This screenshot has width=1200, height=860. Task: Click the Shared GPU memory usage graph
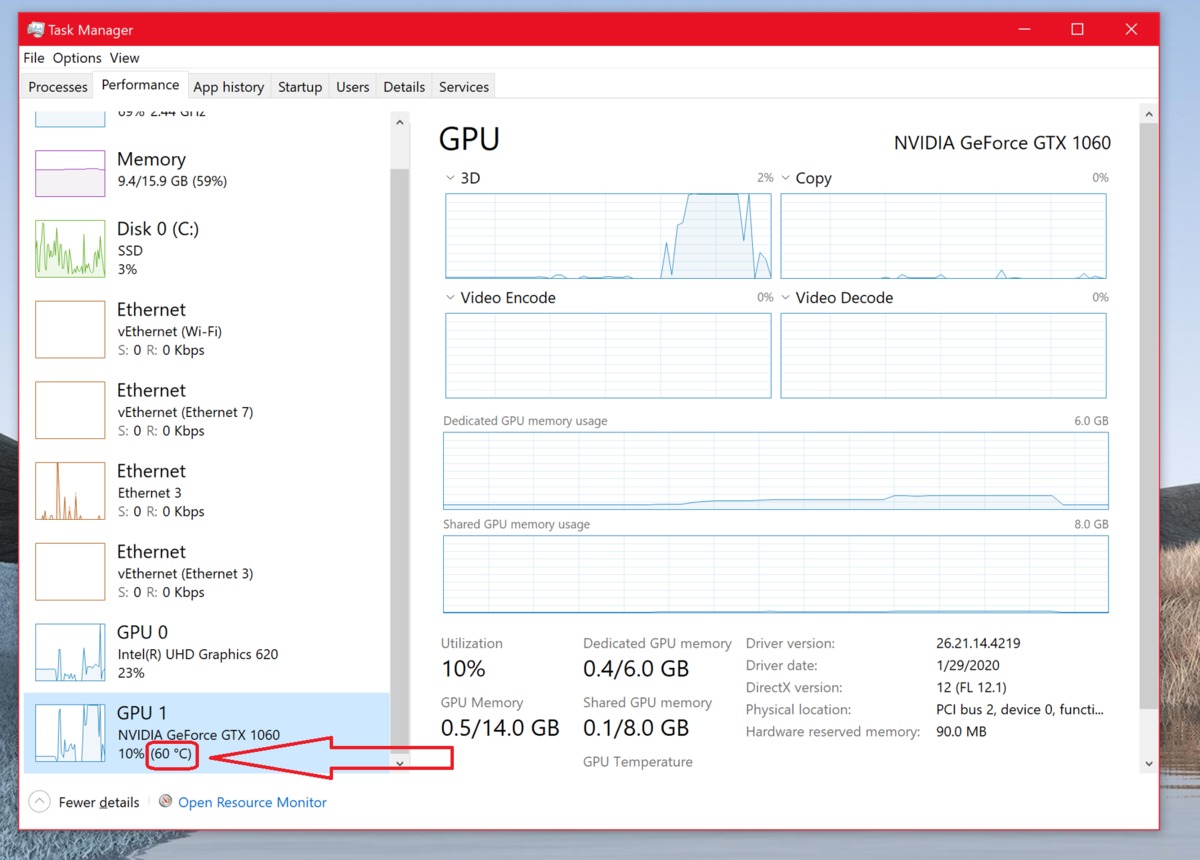point(776,574)
